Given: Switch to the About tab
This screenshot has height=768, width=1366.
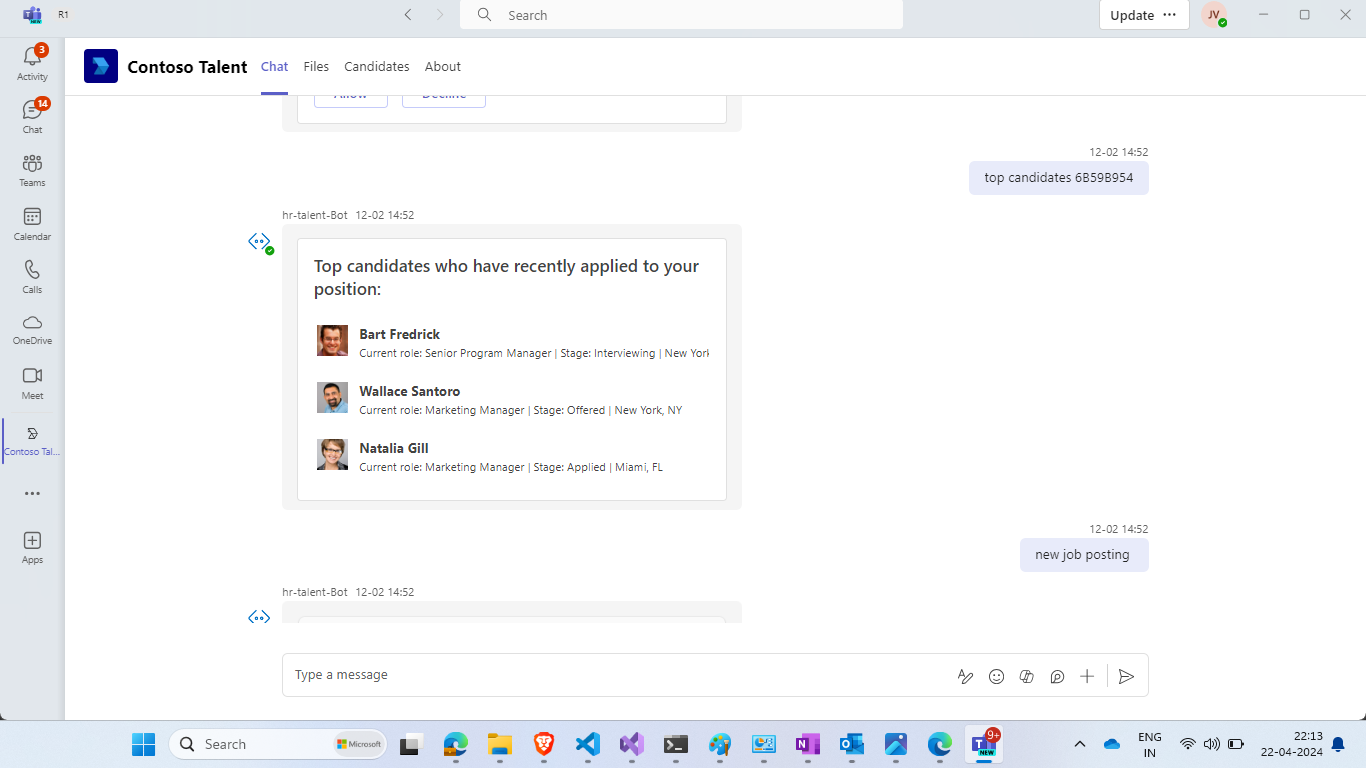Looking at the screenshot, I should click(x=443, y=66).
